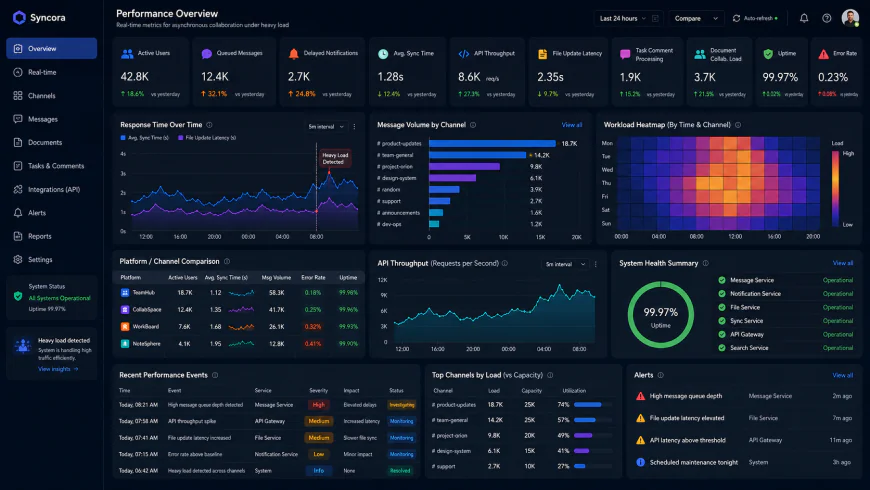Click View all in System Health Summary
This screenshot has width=870, height=490.
tap(843, 263)
